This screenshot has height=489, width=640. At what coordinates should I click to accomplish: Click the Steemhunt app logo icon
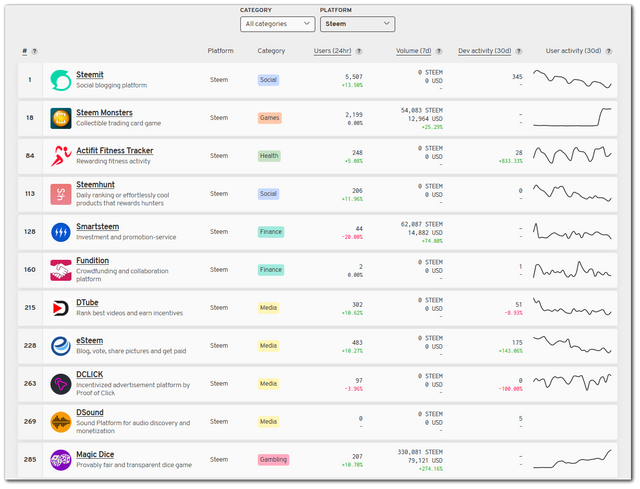click(61, 194)
